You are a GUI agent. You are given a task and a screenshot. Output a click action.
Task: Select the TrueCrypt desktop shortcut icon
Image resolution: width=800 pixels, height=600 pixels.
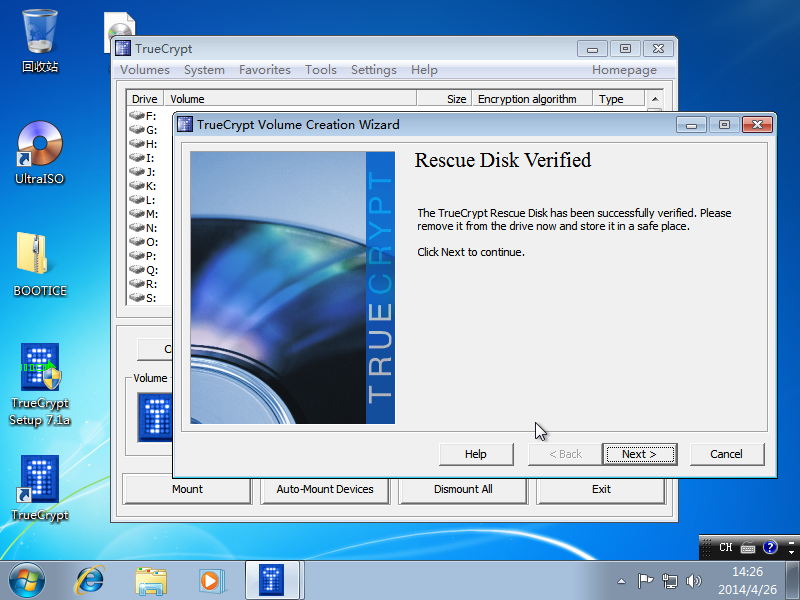click(x=40, y=488)
